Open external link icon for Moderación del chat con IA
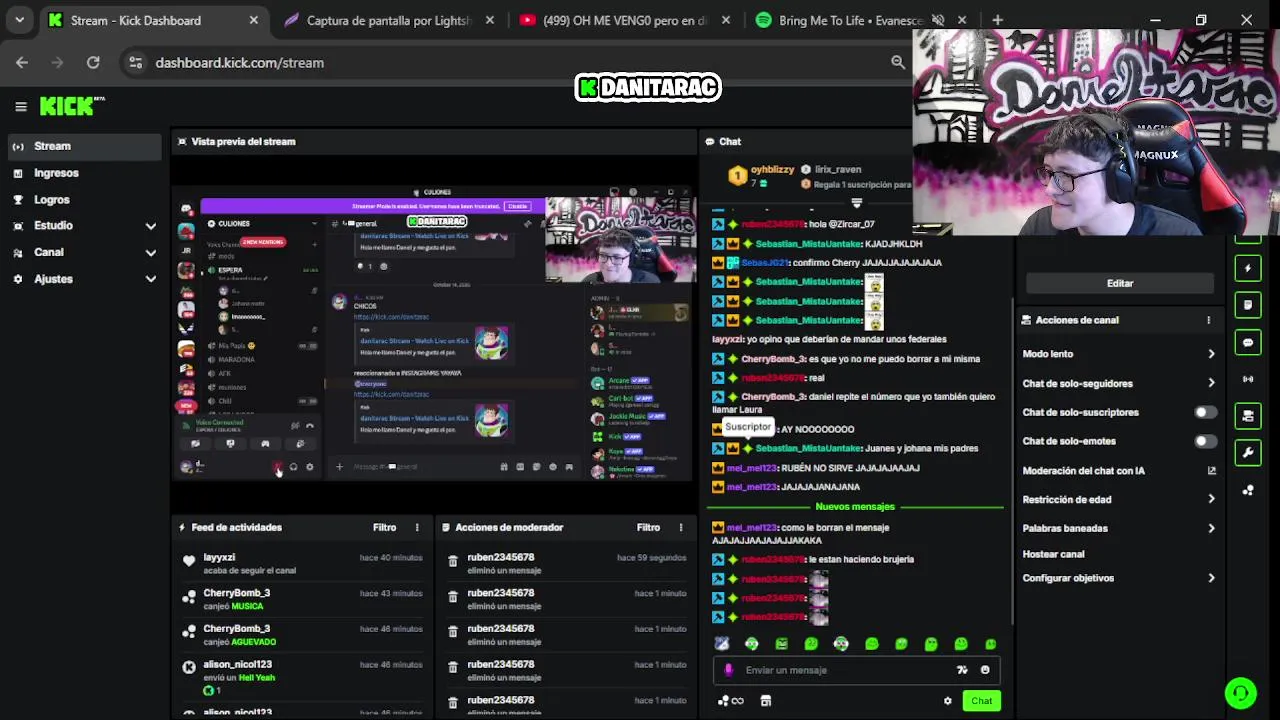The image size is (1280, 720). [1211, 471]
